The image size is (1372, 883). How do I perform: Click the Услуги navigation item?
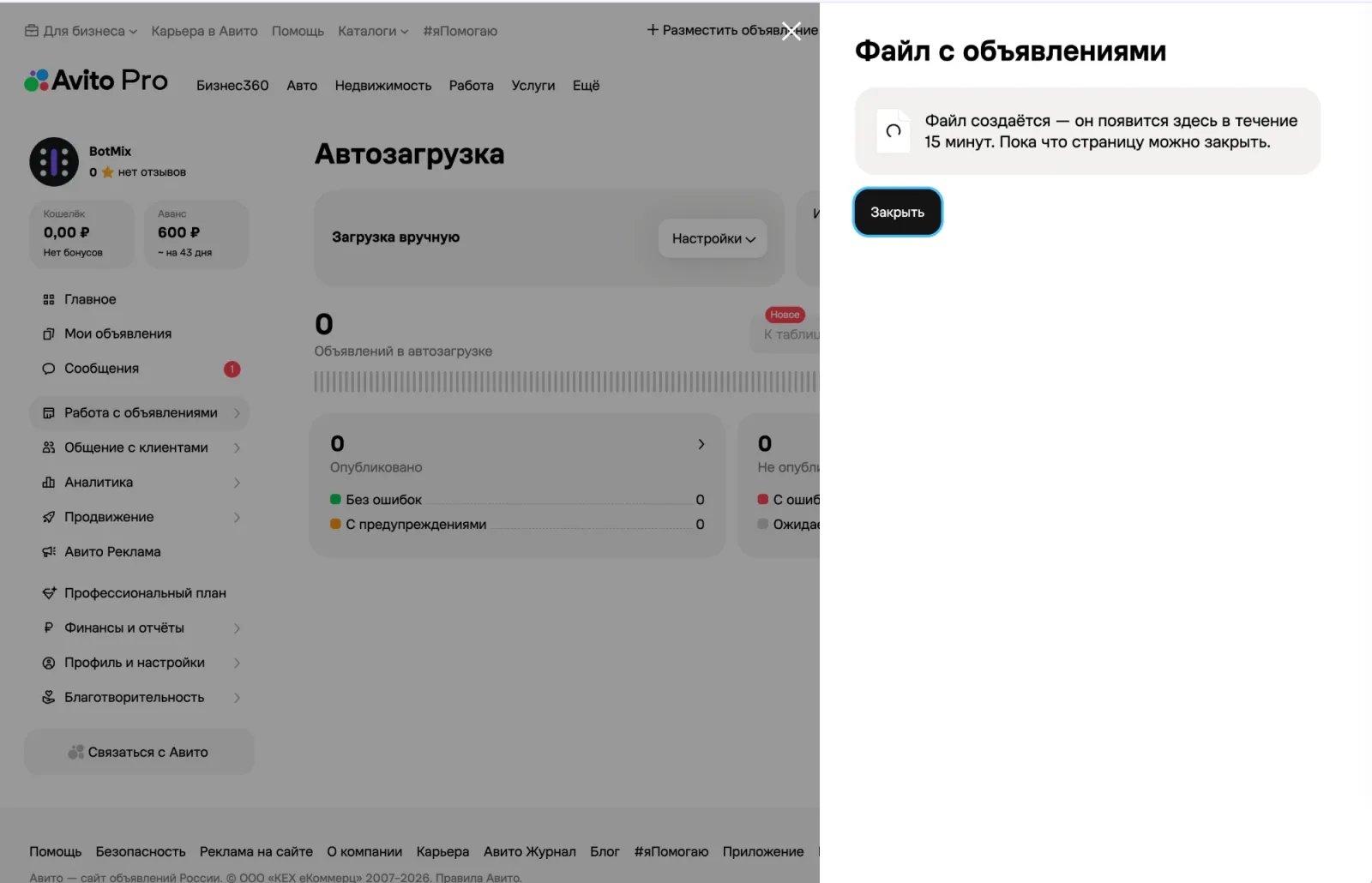(x=533, y=86)
